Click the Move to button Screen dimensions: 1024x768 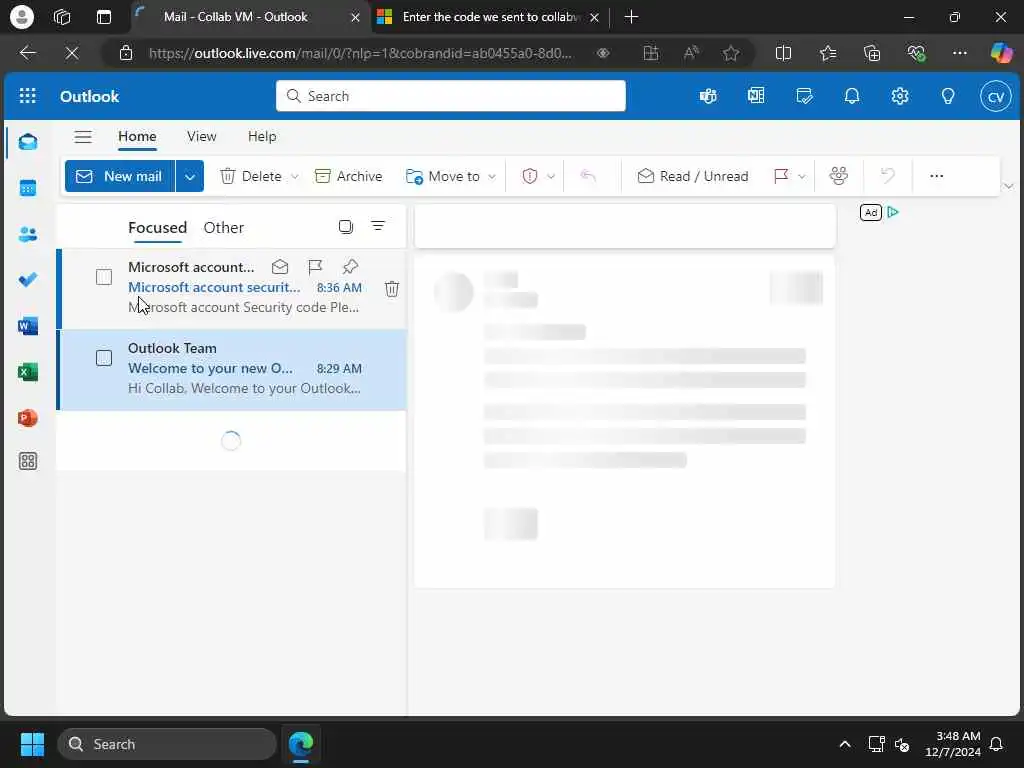pos(443,176)
